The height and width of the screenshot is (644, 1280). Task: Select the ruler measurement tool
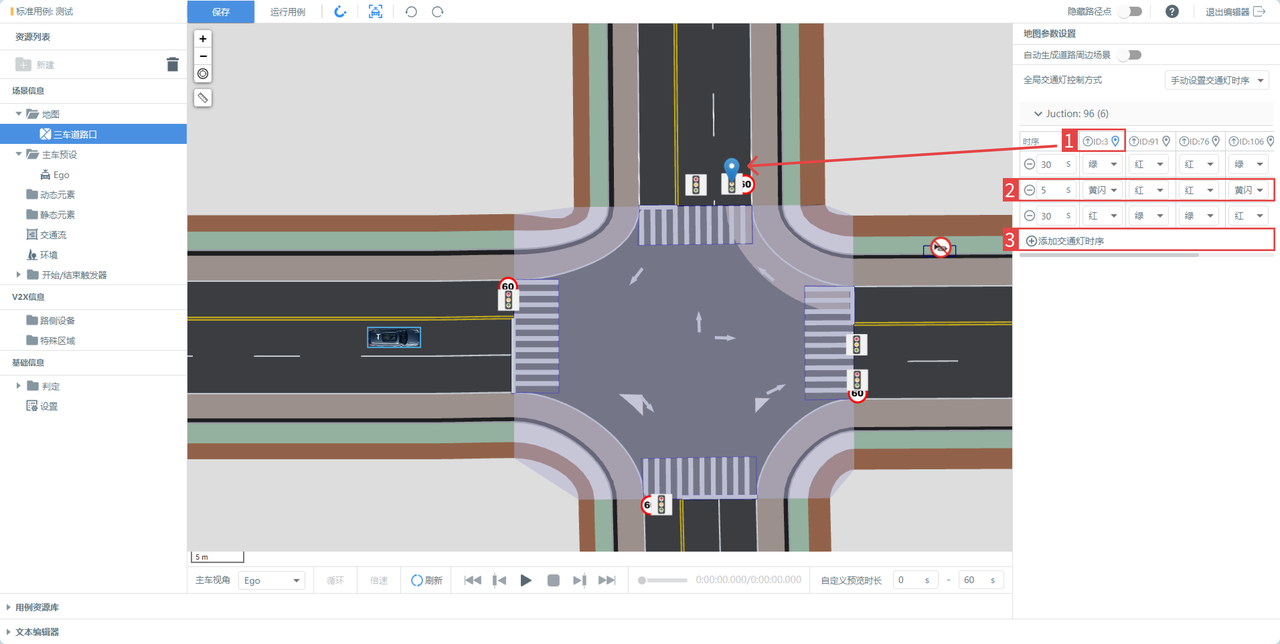click(203, 98)
